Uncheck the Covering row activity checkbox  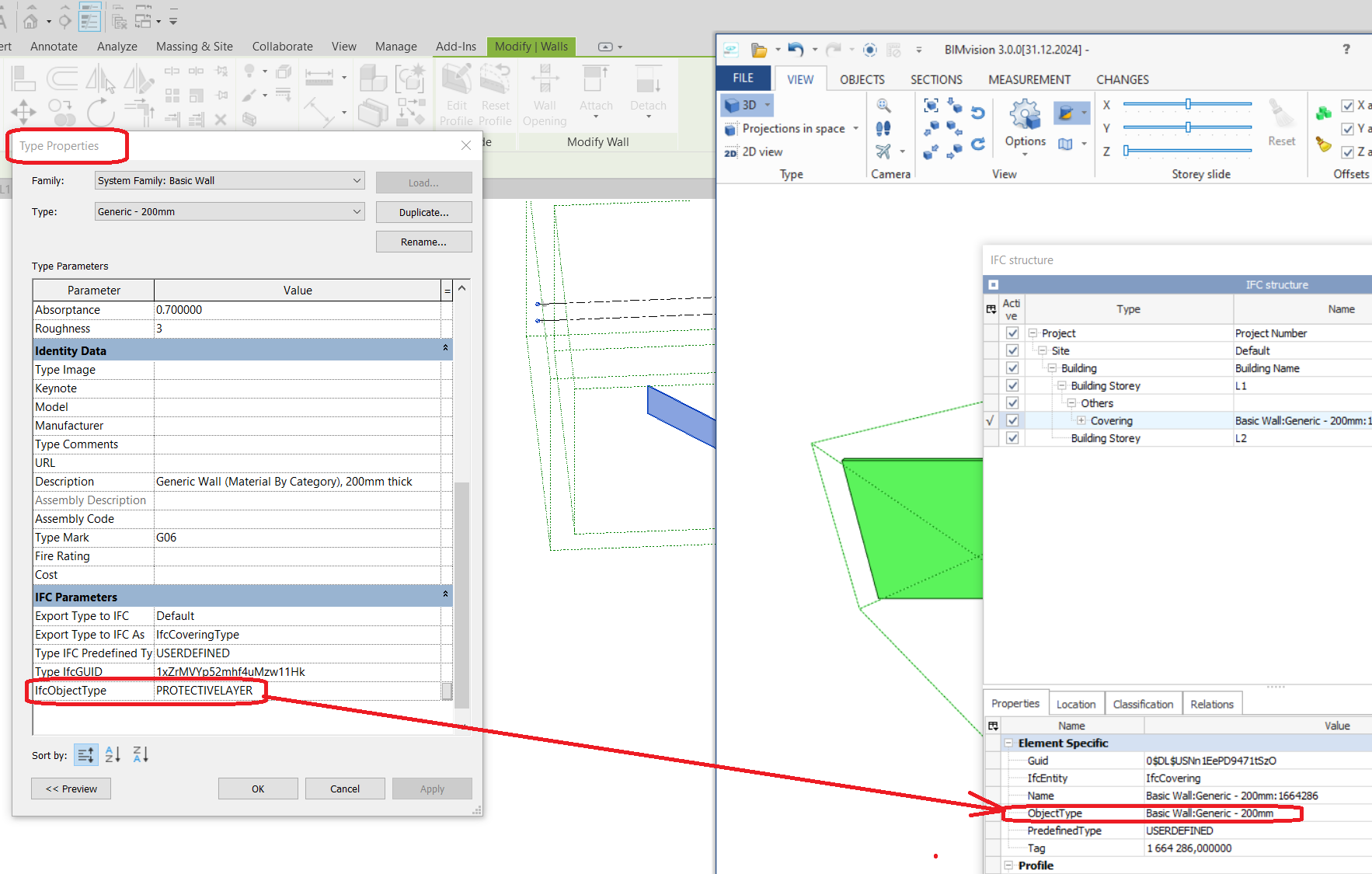pos(1012,420)
